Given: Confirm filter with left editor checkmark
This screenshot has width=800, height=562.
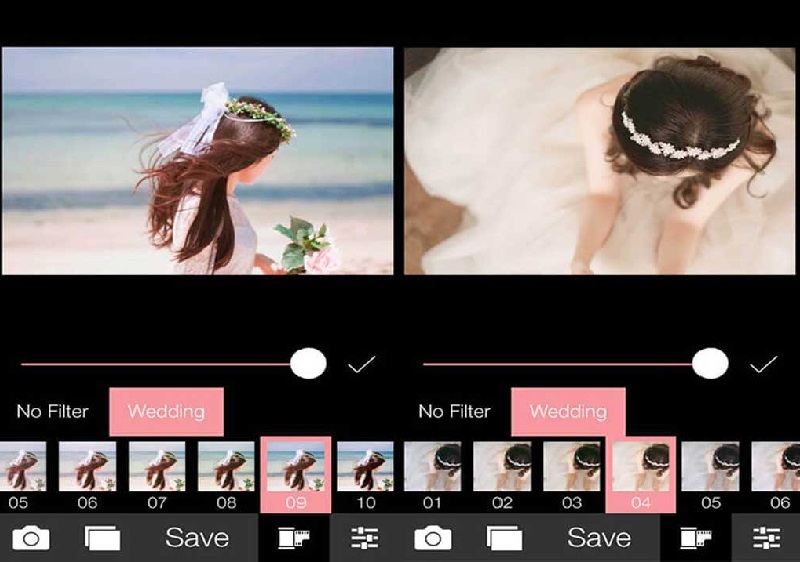Looking at the screenshot, I should tap(361, 364).
